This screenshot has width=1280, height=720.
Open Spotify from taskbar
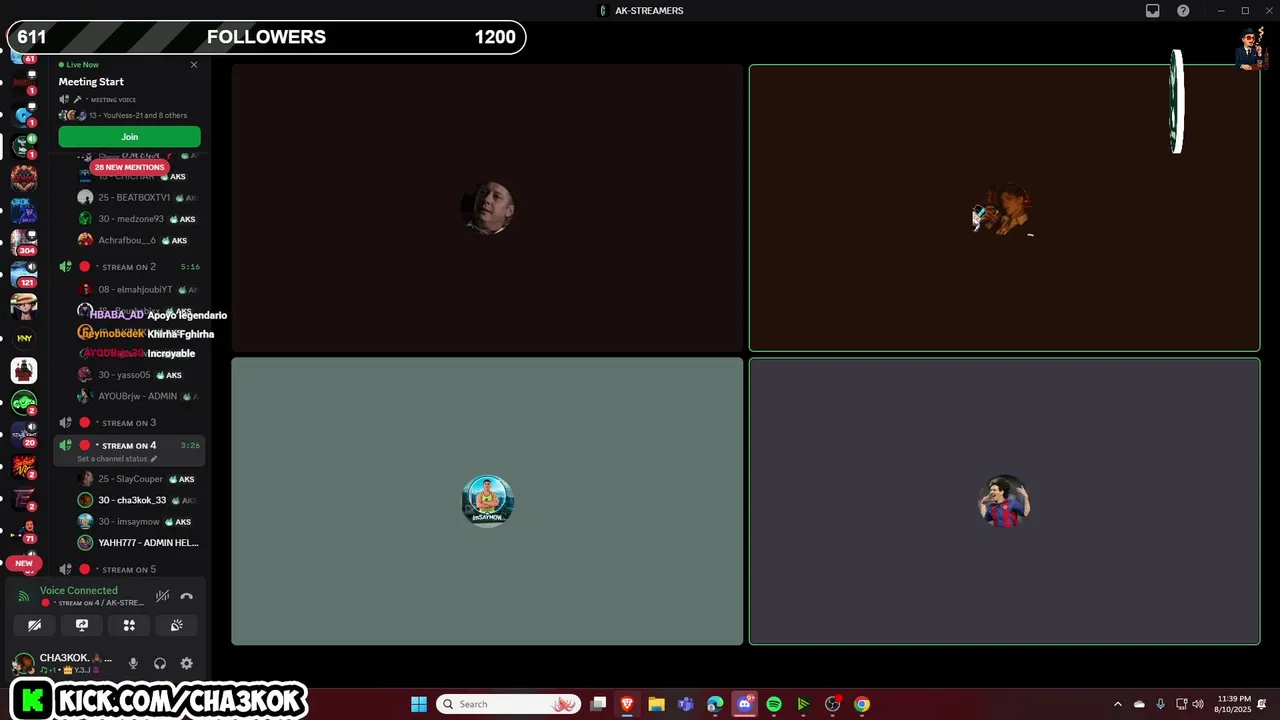[x=774, y=704]
